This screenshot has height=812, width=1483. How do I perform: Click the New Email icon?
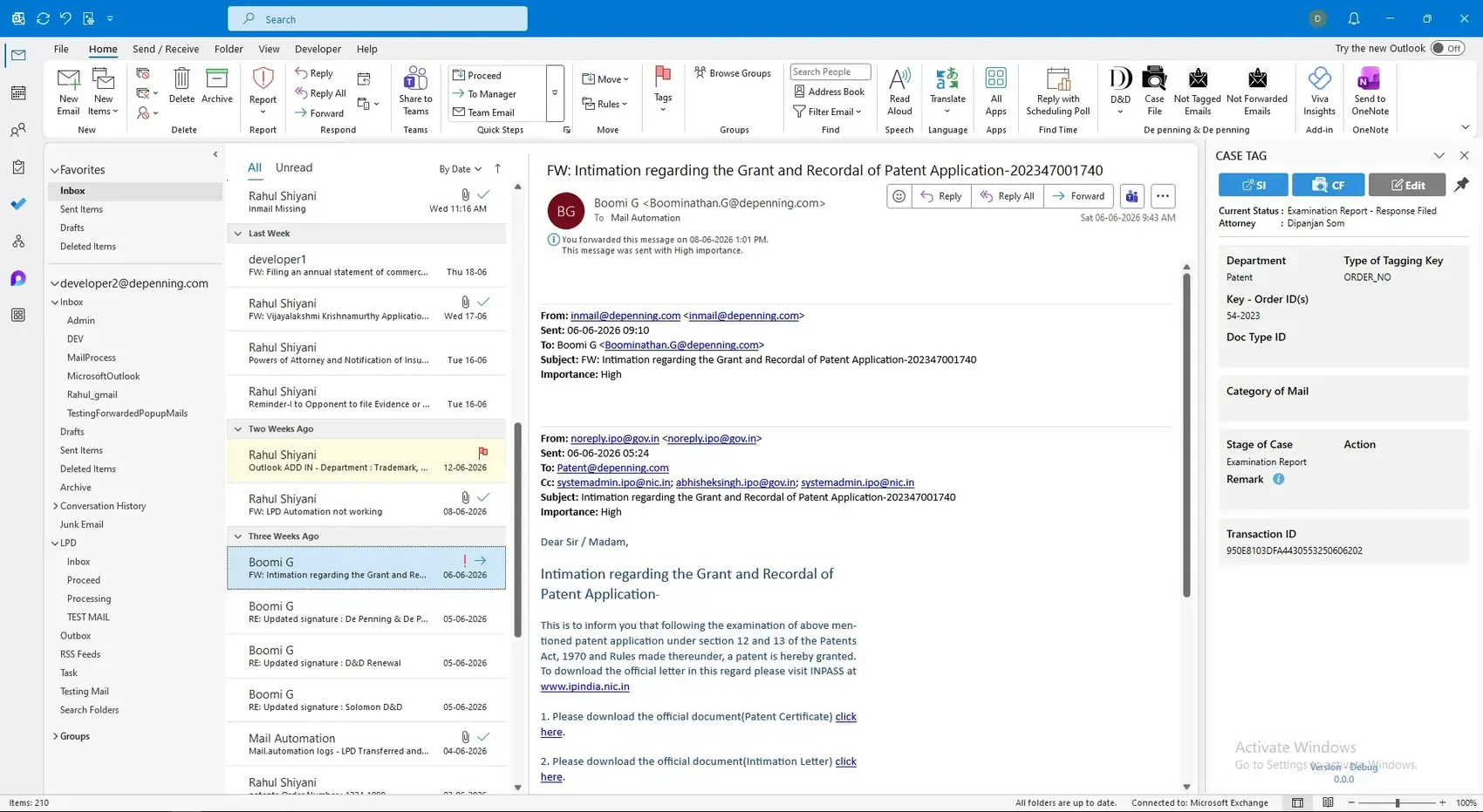68,81
